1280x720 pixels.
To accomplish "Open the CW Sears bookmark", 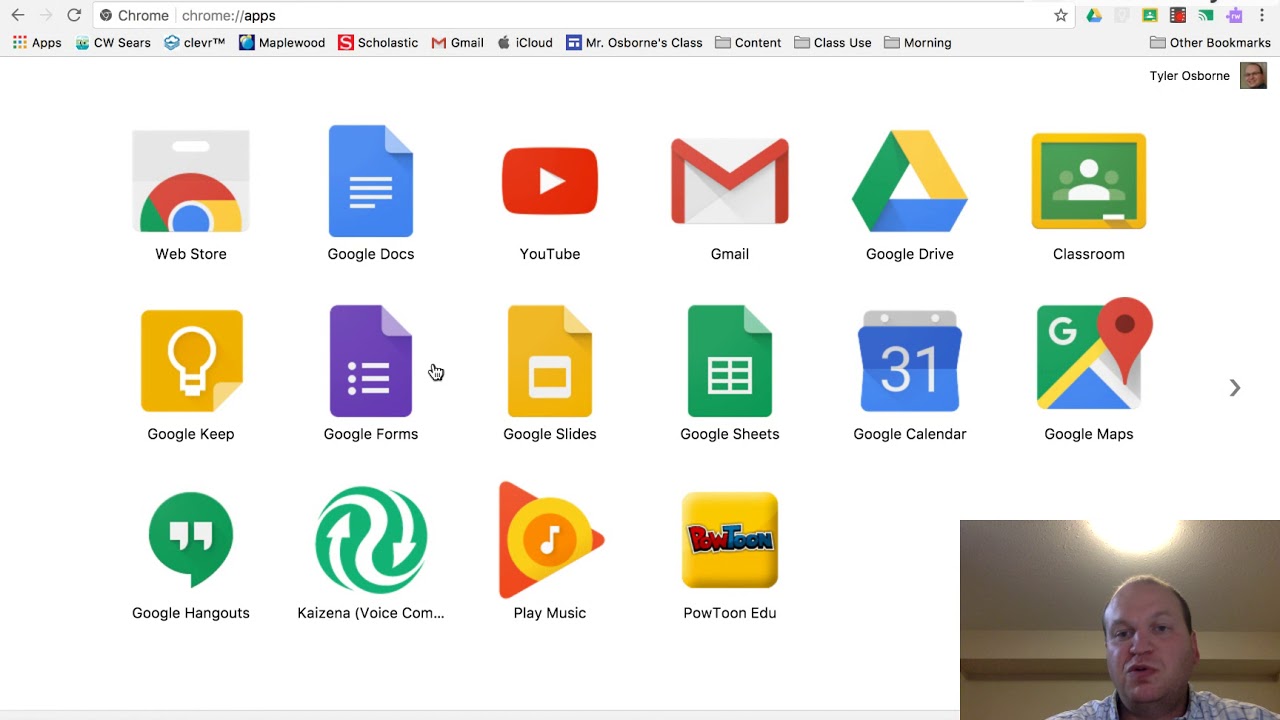I will 113,43.
